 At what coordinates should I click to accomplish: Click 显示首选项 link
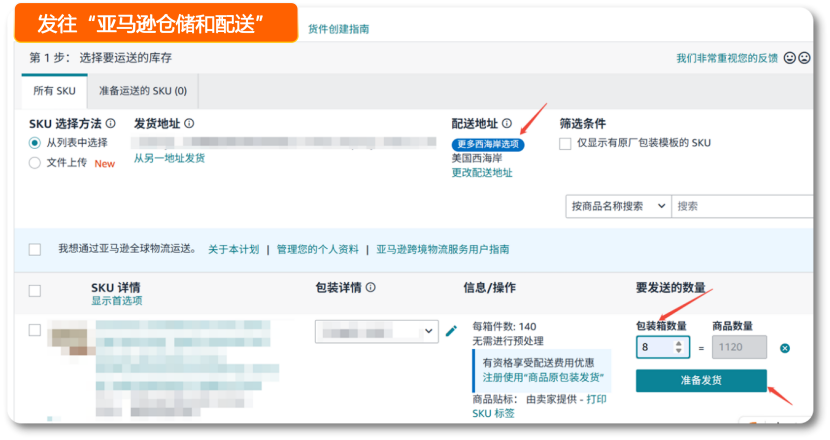click(x=116, y=301)
